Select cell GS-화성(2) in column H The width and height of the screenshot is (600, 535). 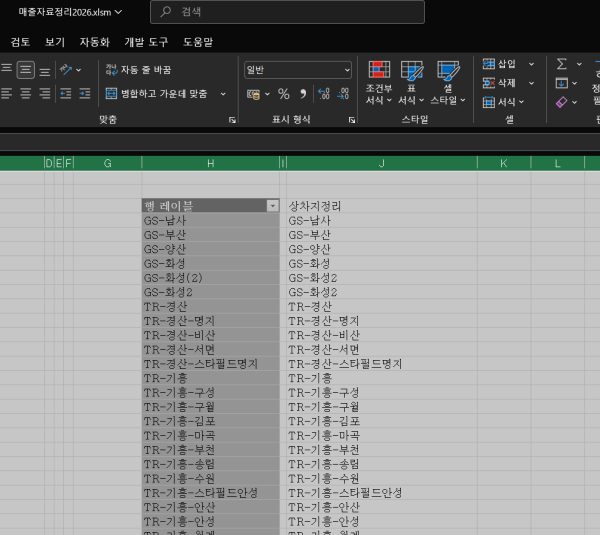click(x=210, y=278)
